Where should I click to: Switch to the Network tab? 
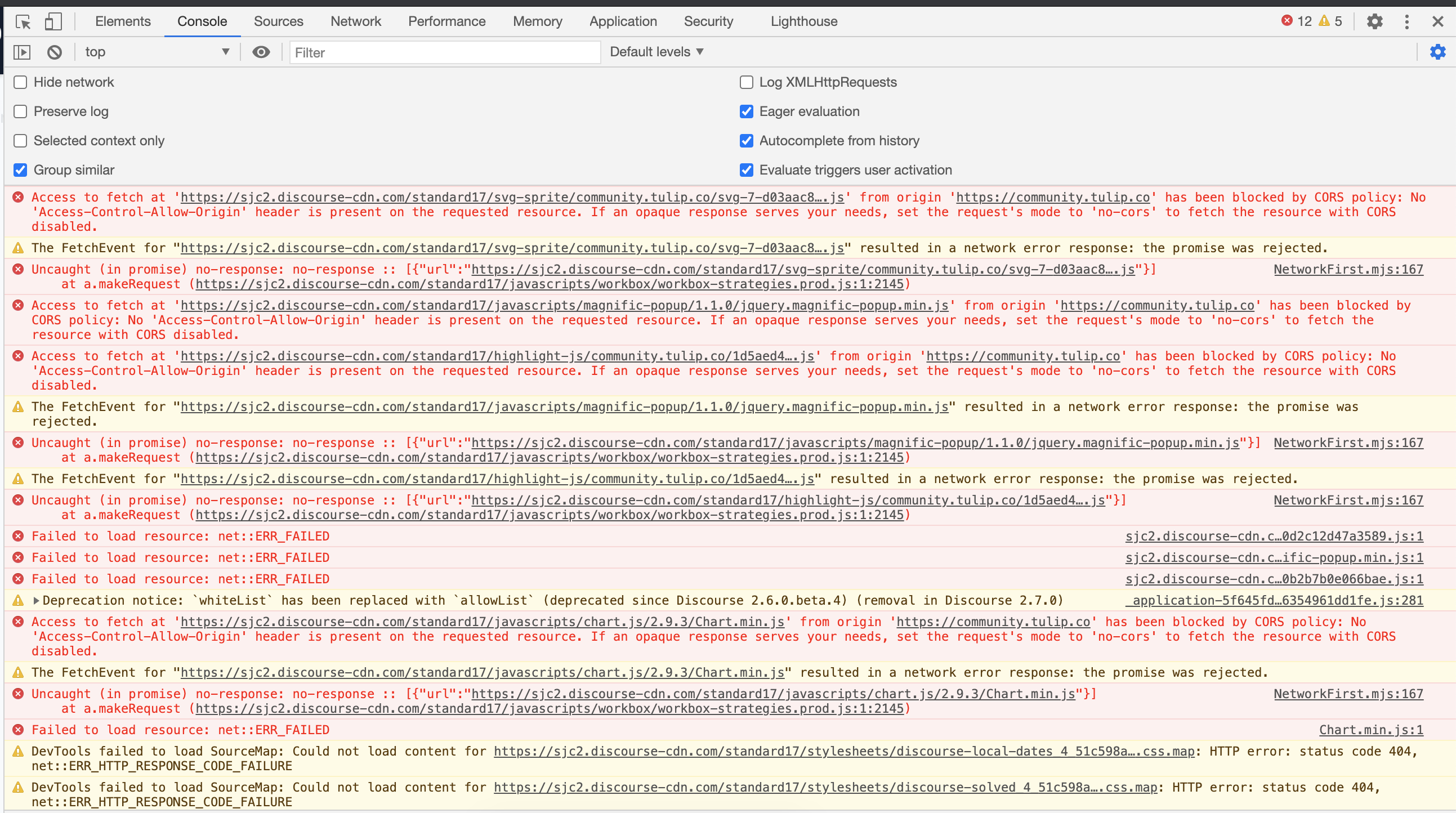pos(355,21)
